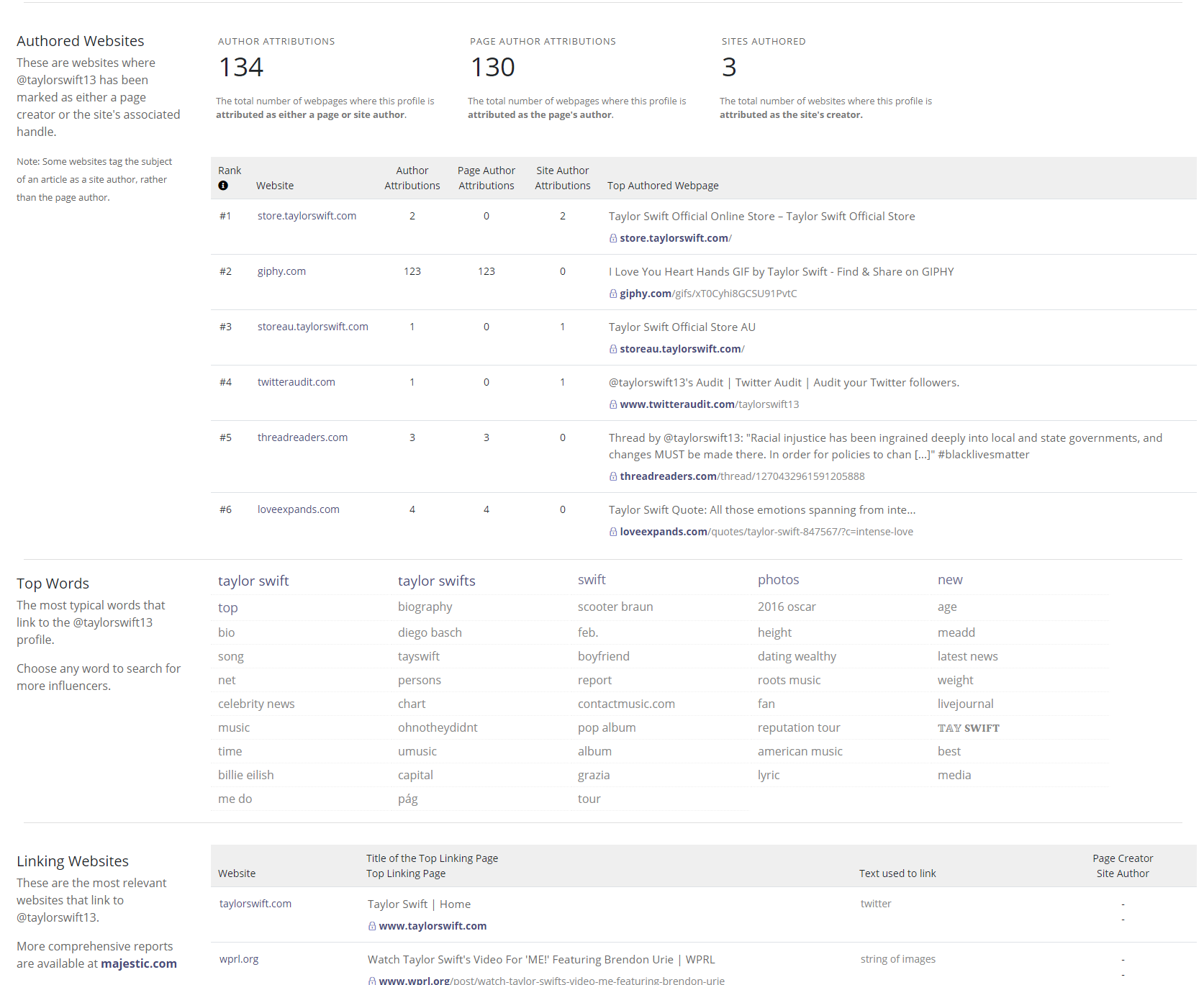This screenshot has height=985, width=1204.
Task: Select twitteraudit.com cell in rank #4 row
Action: click(297, 382)
